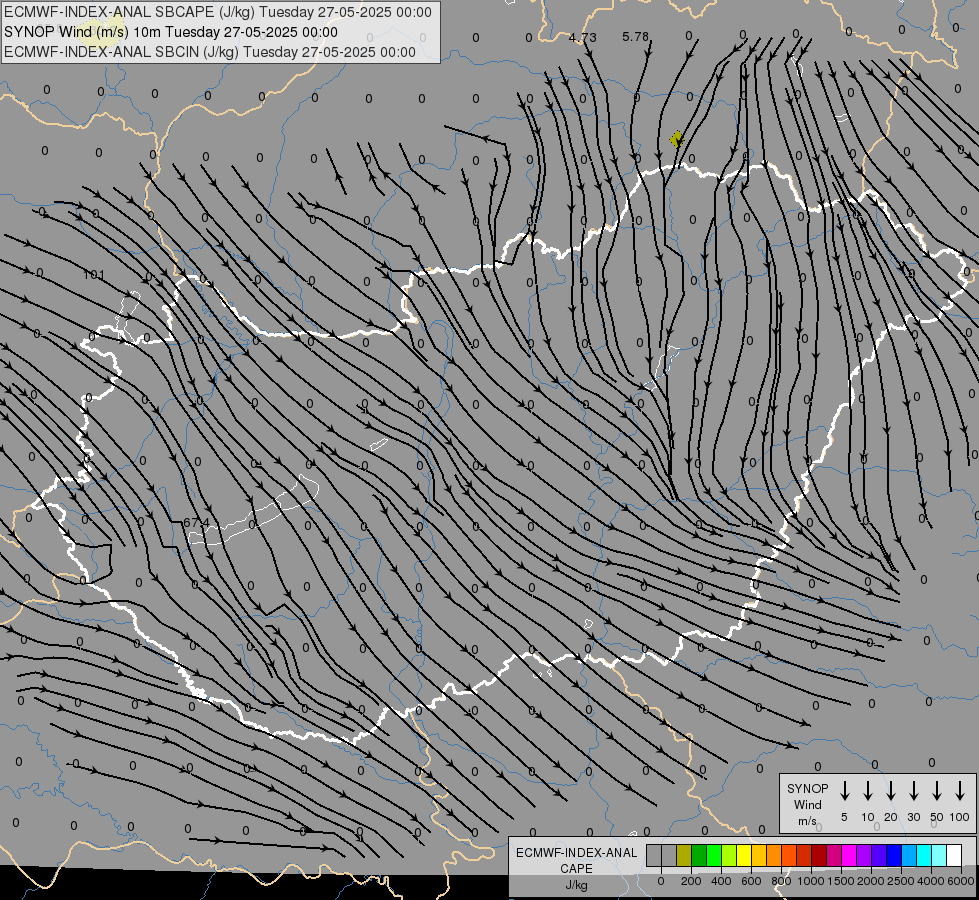Click the 5.78 value at the top of the map

636,37
